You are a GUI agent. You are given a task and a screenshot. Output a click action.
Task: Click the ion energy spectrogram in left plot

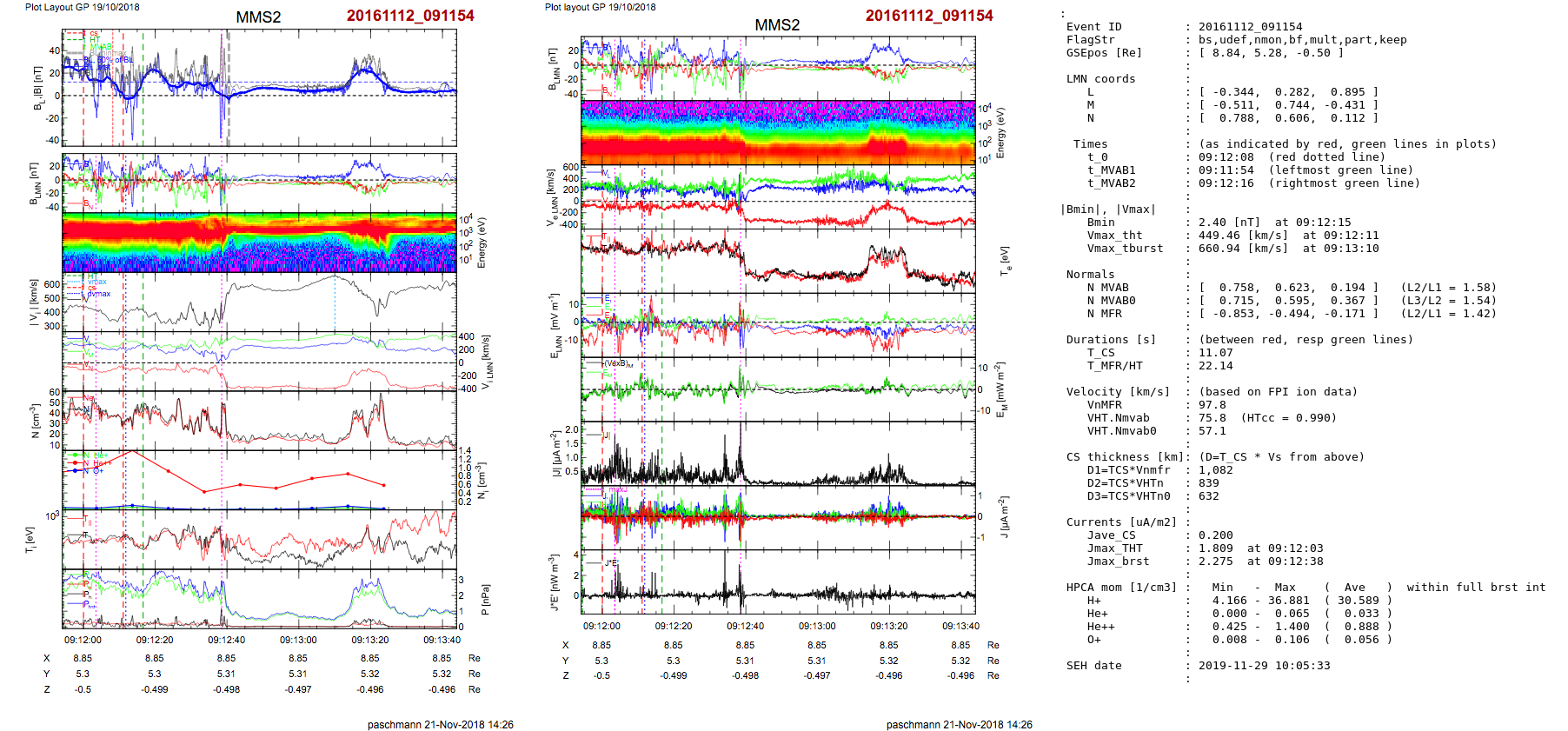259,242
